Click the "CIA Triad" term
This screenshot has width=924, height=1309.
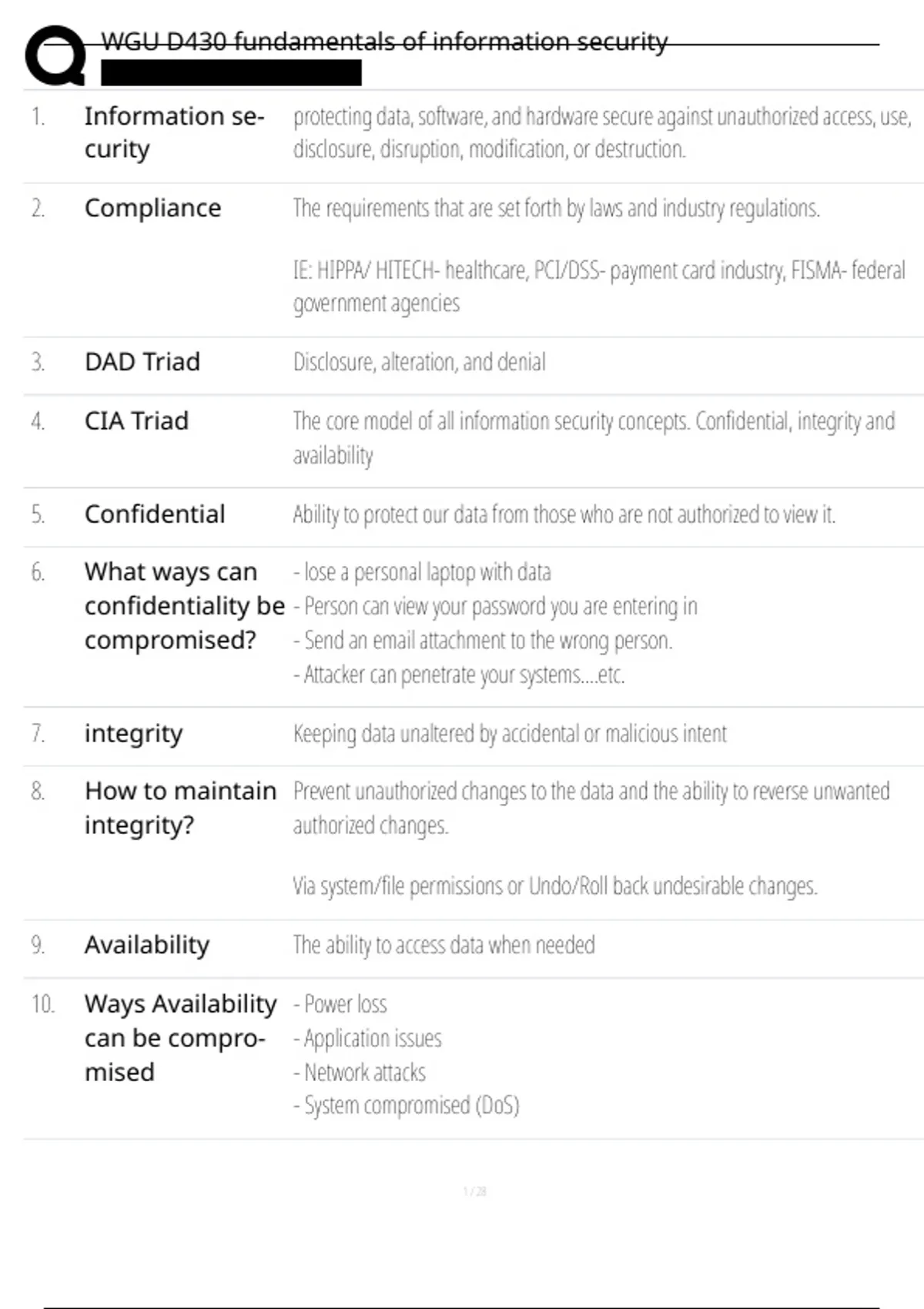(x=136, y=421)
